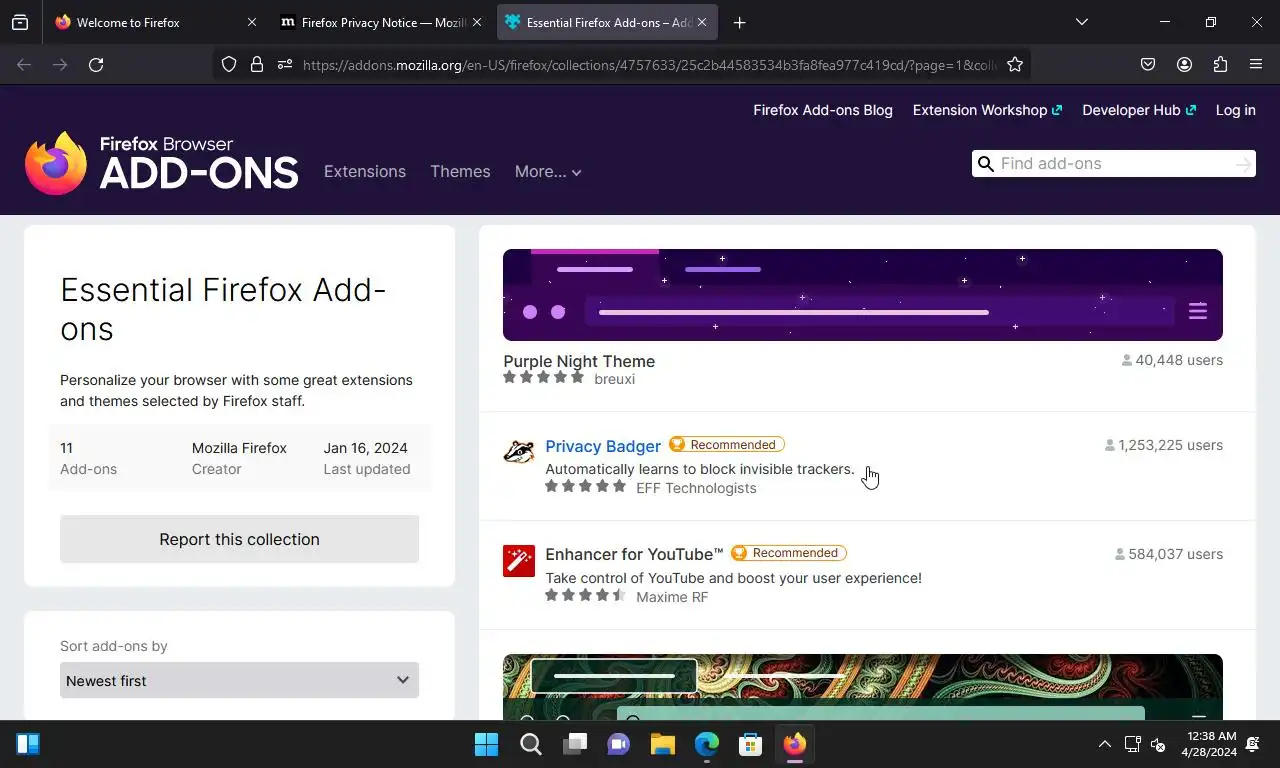Open Developer Hub link

tap(1139, 110)
